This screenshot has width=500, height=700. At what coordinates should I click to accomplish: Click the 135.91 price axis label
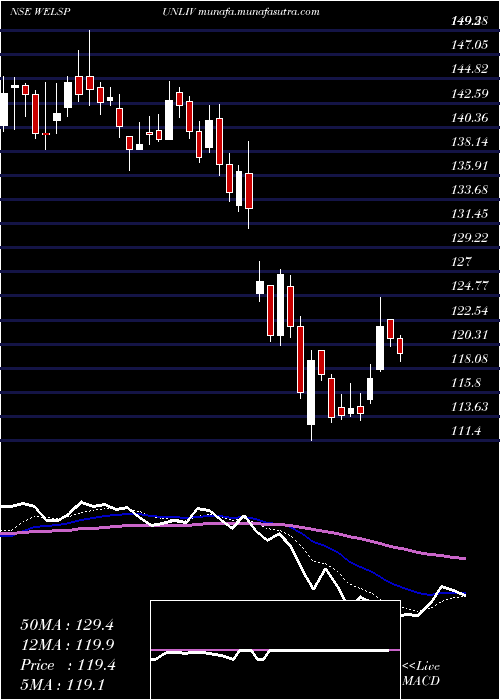pos(468,167)
